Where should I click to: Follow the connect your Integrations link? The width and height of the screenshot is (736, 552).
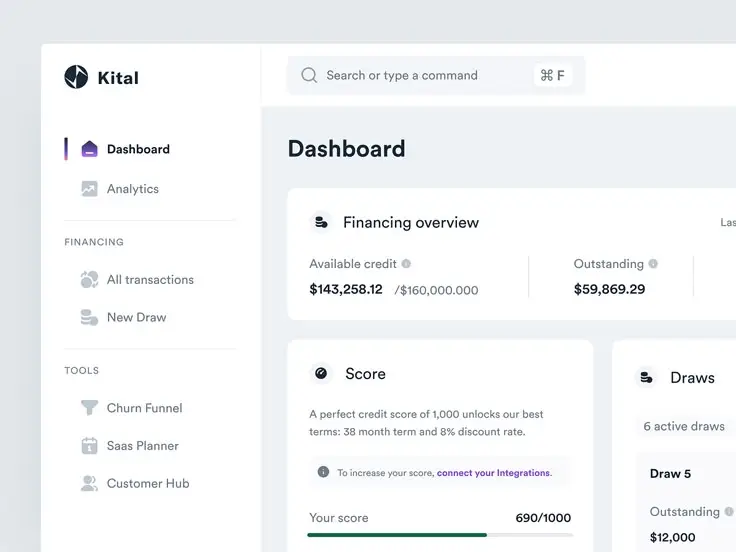coord(494,473)
